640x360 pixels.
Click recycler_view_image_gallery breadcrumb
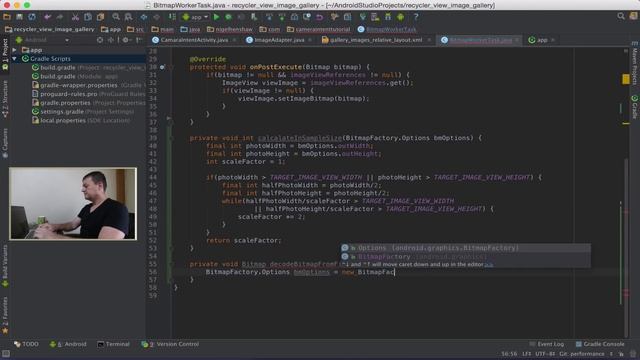(50, 29)
